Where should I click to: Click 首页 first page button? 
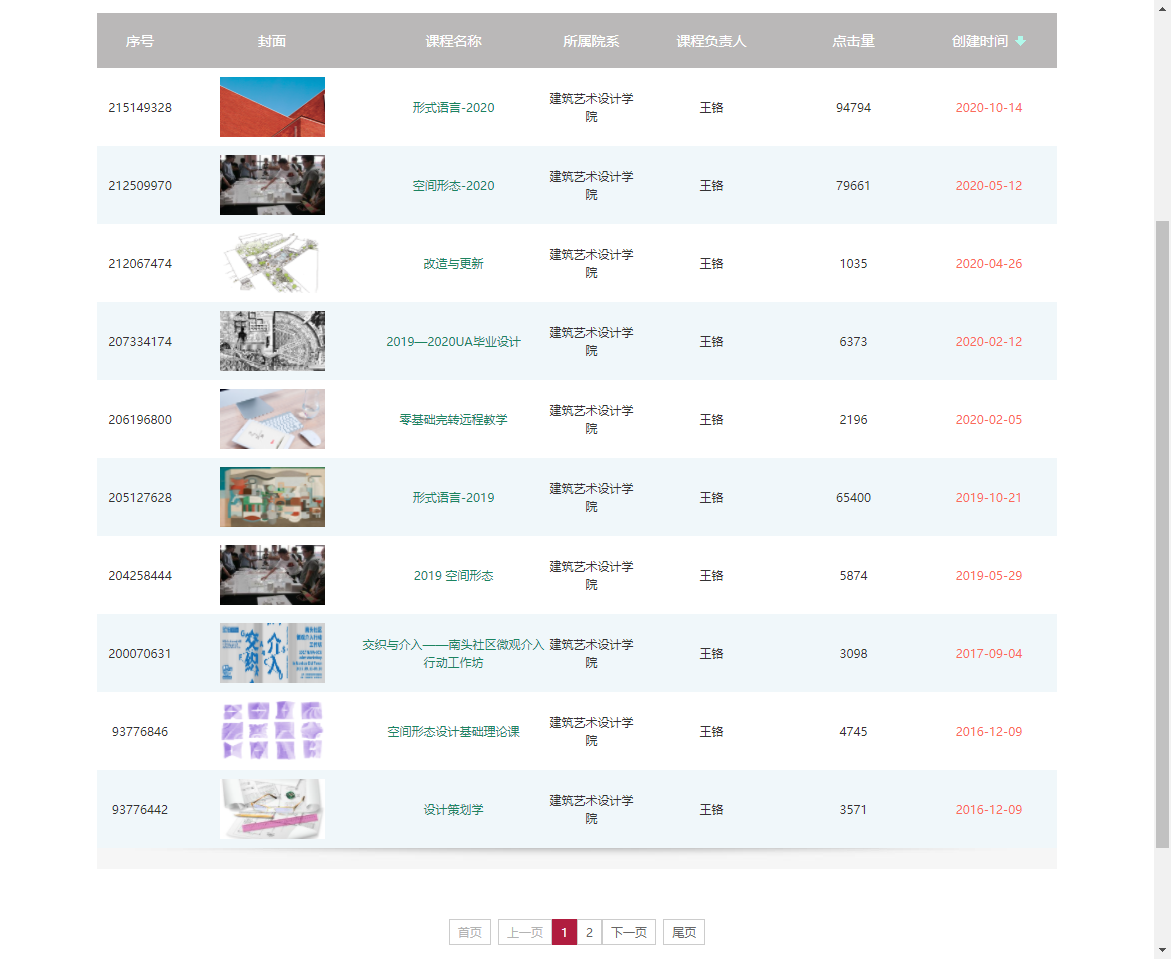tap(470, 932)
